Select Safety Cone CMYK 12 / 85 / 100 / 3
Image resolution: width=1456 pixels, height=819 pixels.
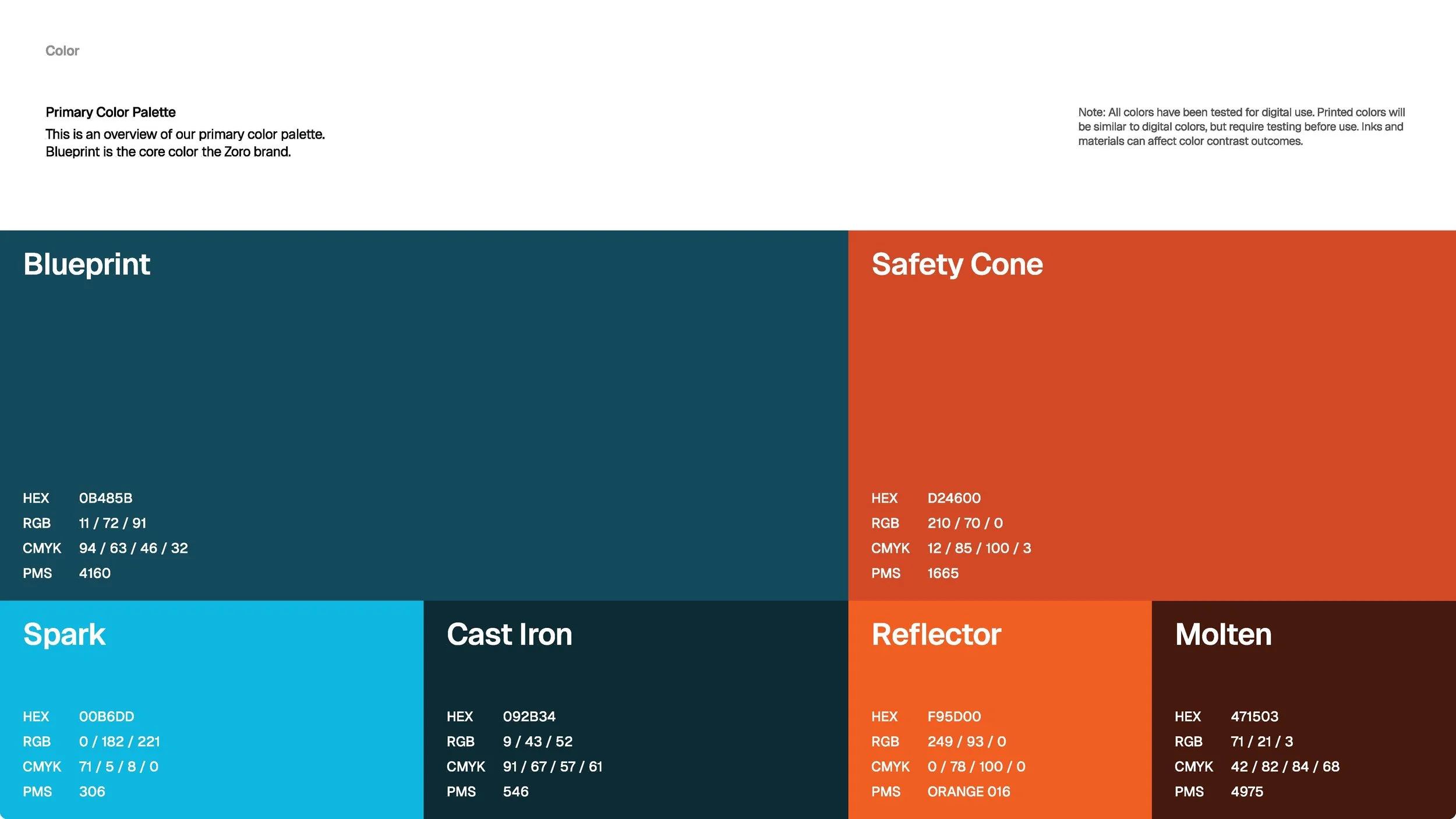(979, 548)
